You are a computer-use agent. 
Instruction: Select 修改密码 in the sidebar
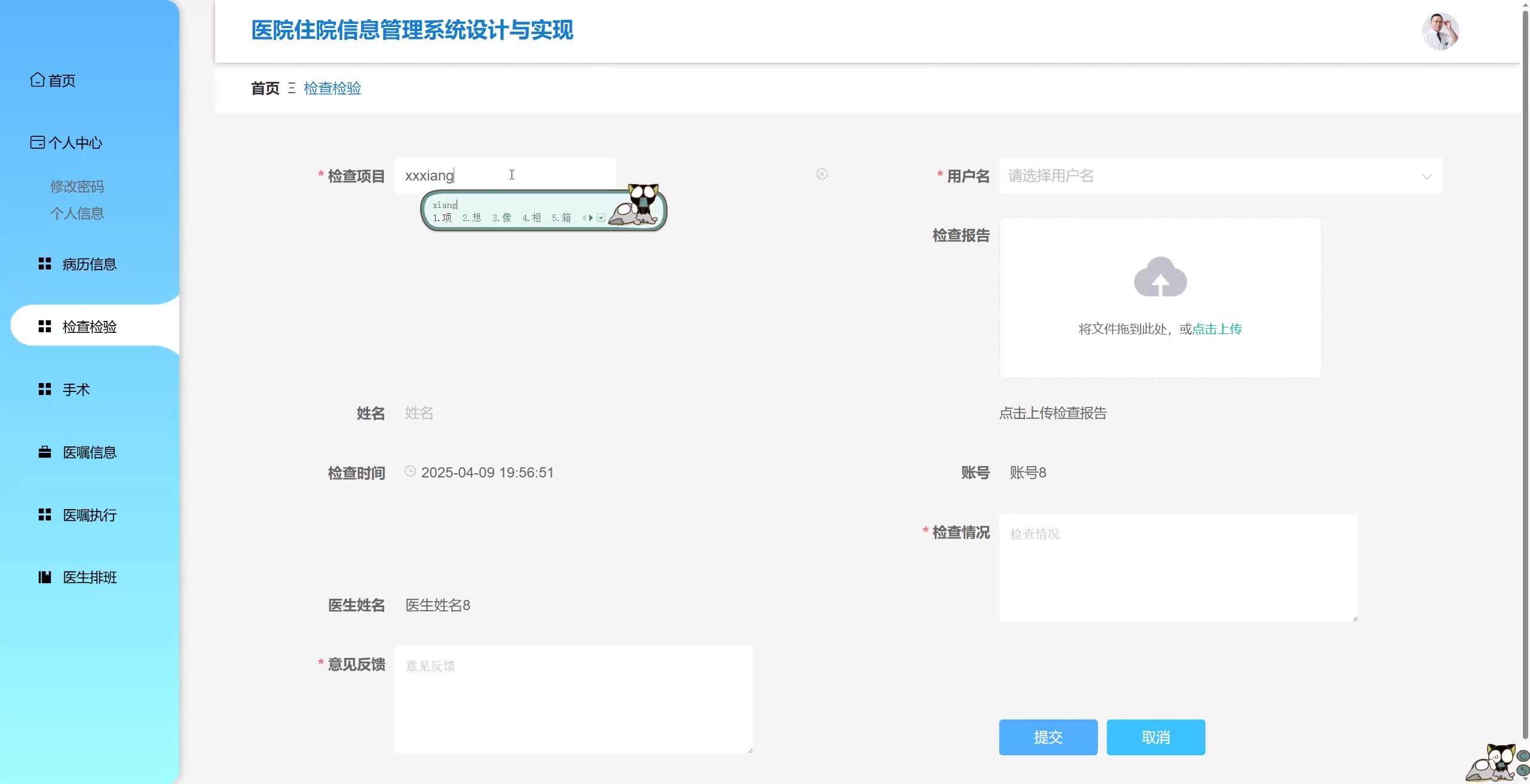click(77, 186)
